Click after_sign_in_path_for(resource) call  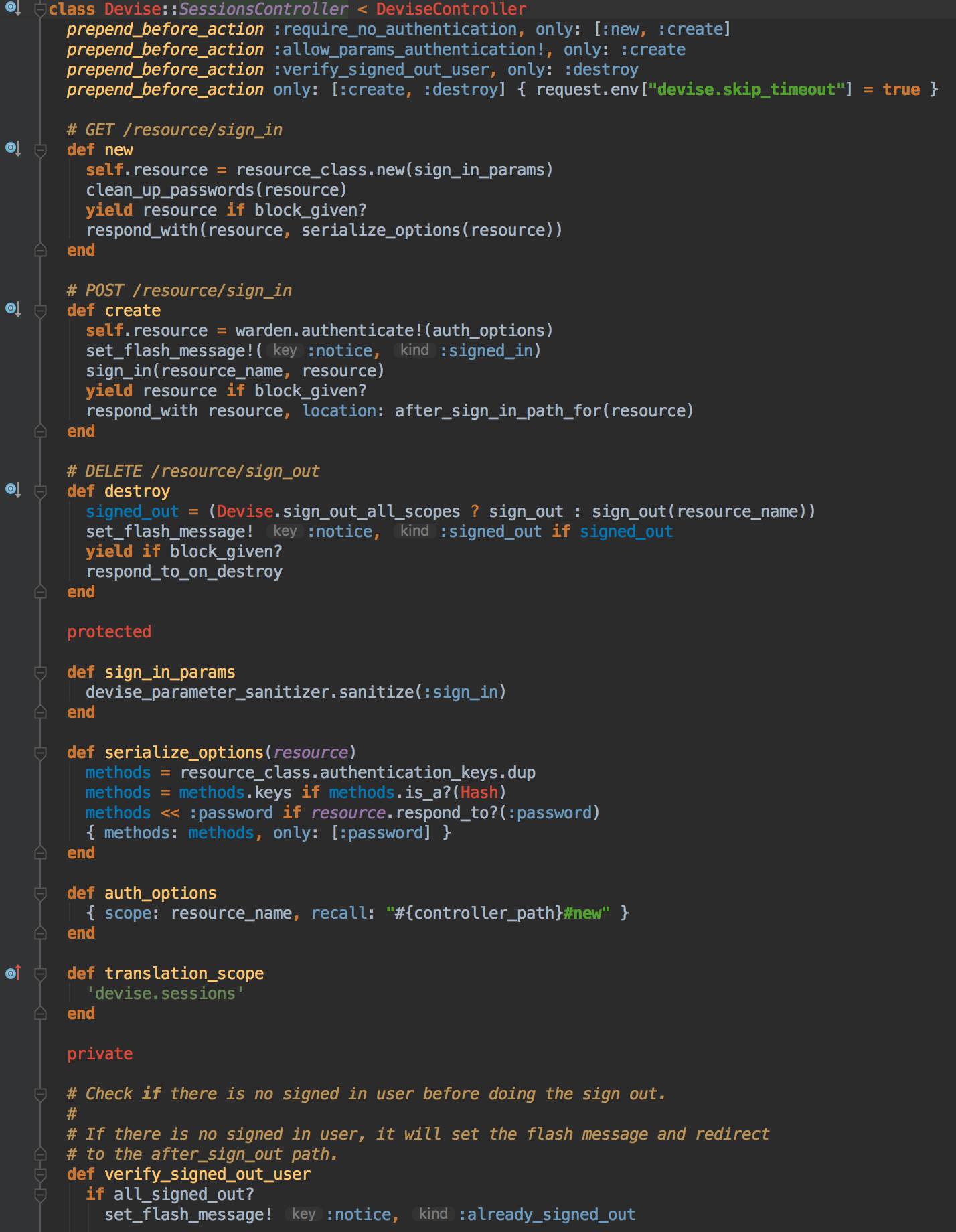(544, 411)
